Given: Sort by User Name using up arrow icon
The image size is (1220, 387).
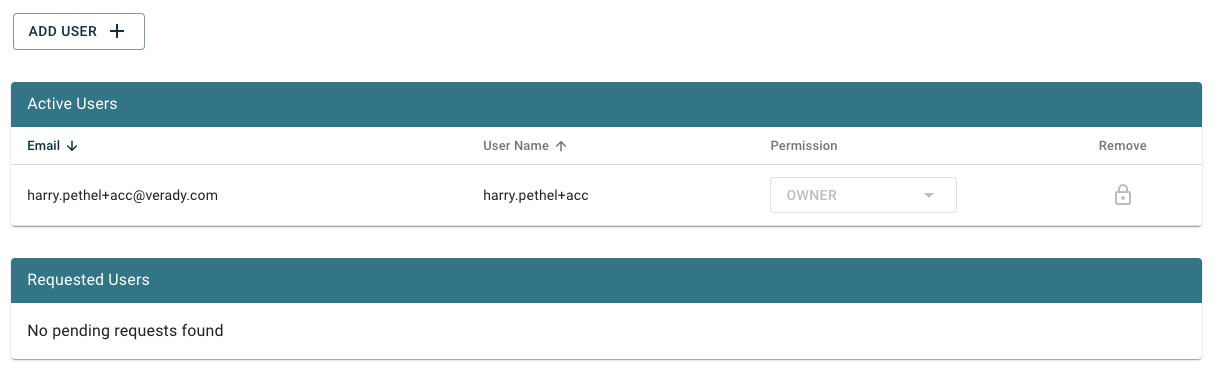Looking at the screenshot, I should (561, 146).
